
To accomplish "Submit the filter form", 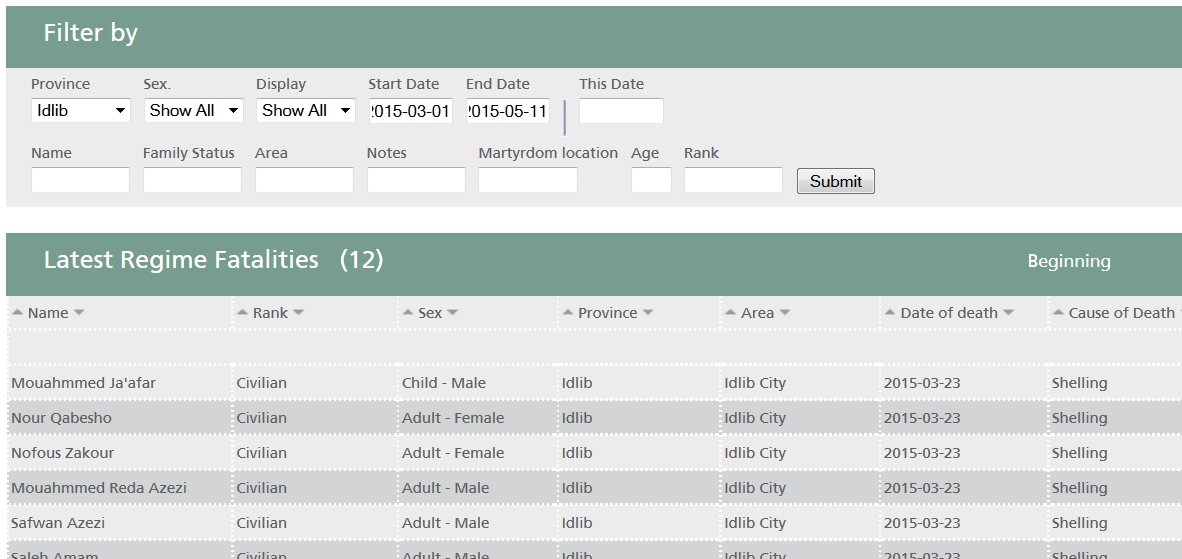I will tap(835, 181).
